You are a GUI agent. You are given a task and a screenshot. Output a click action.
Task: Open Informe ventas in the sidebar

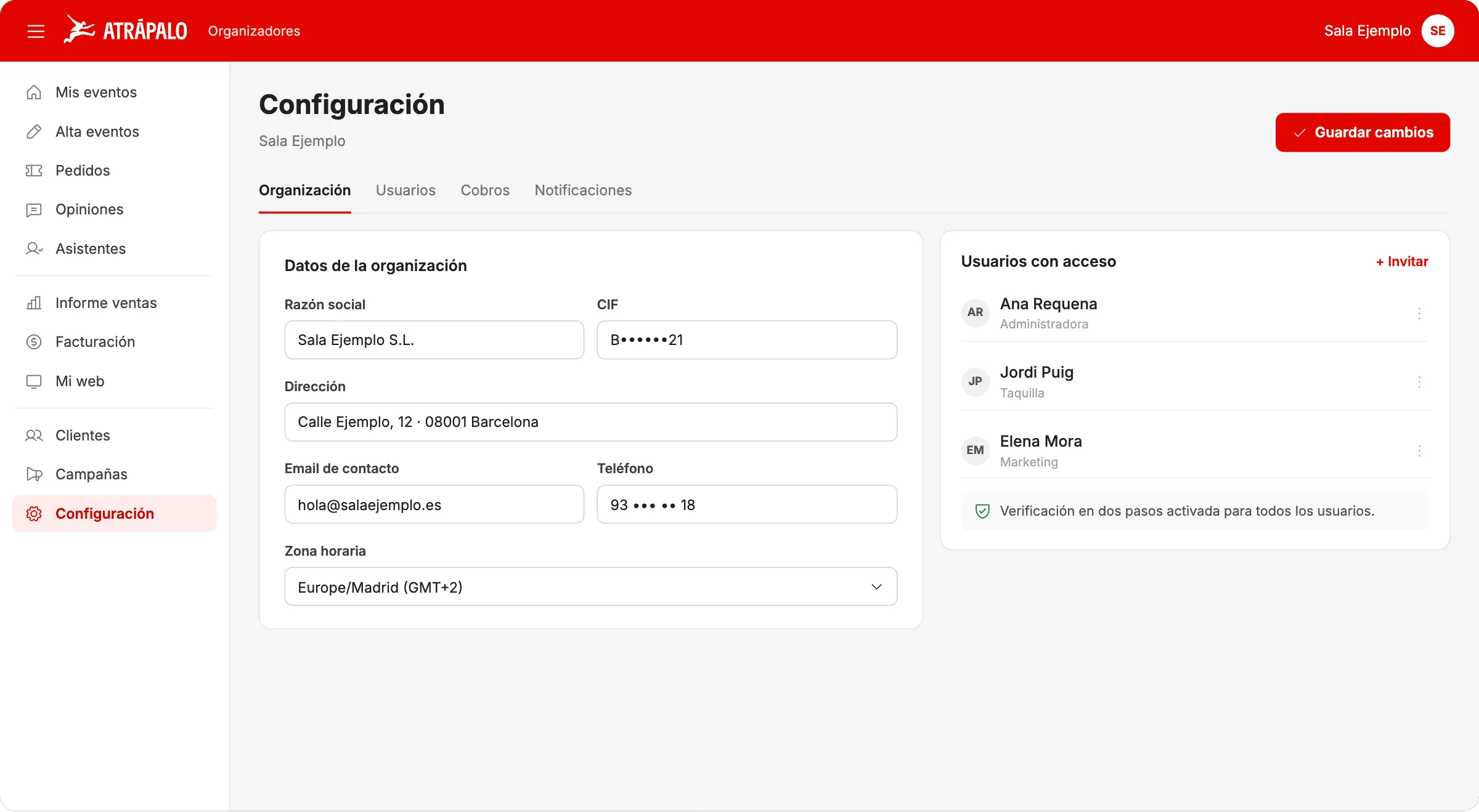point(115,303)
